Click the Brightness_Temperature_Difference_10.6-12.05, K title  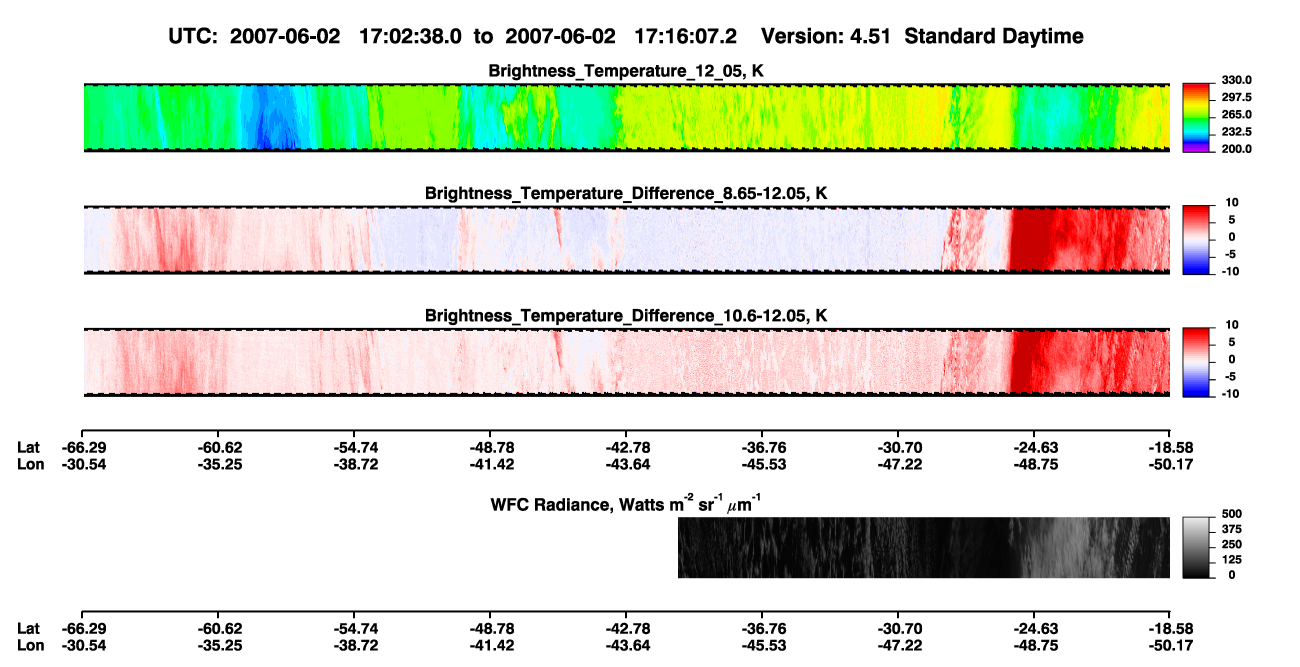point(626,316)
